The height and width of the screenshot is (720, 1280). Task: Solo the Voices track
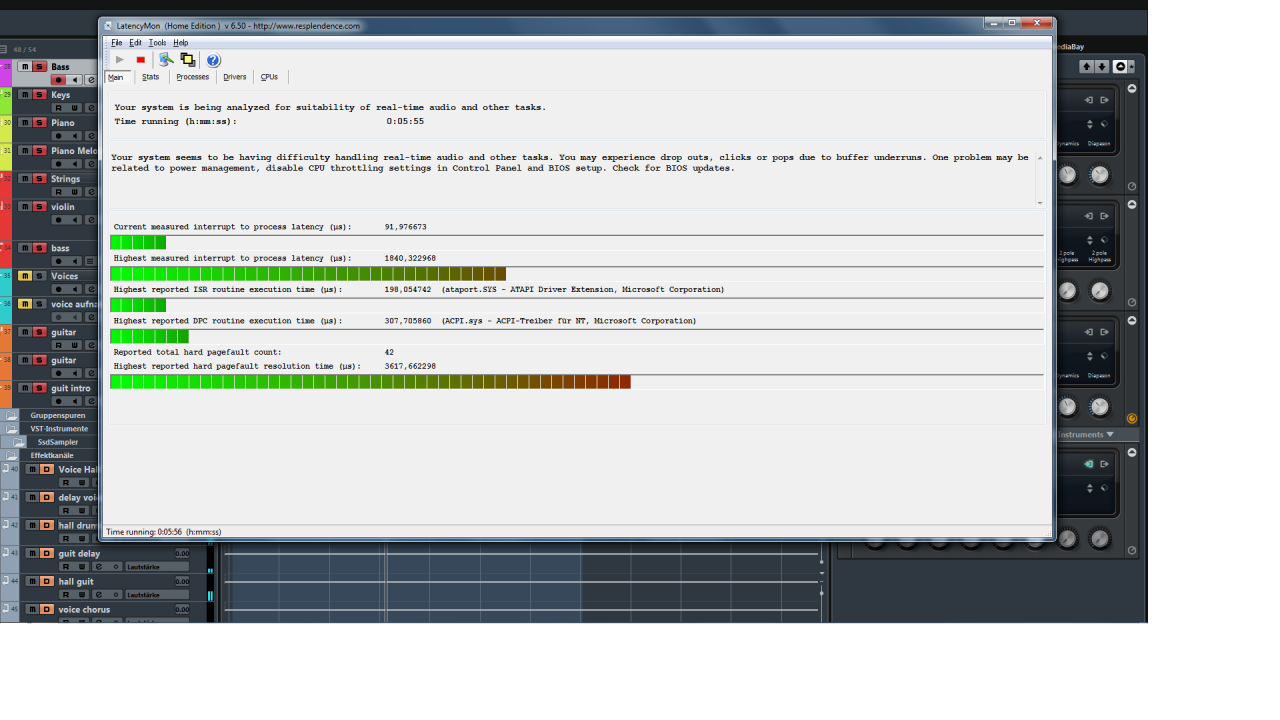click(39, 276)
